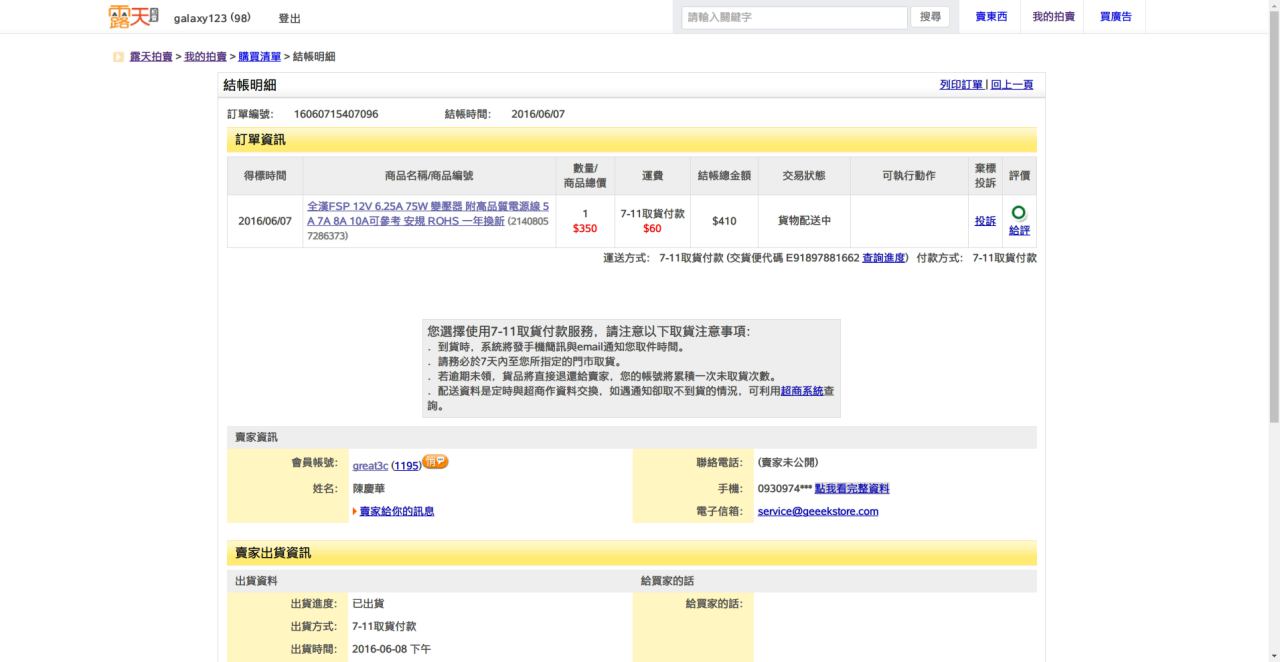Click the orange badge beside seller great3c
The height and width of the screenshot is (662, 1280).
(435, 462)
